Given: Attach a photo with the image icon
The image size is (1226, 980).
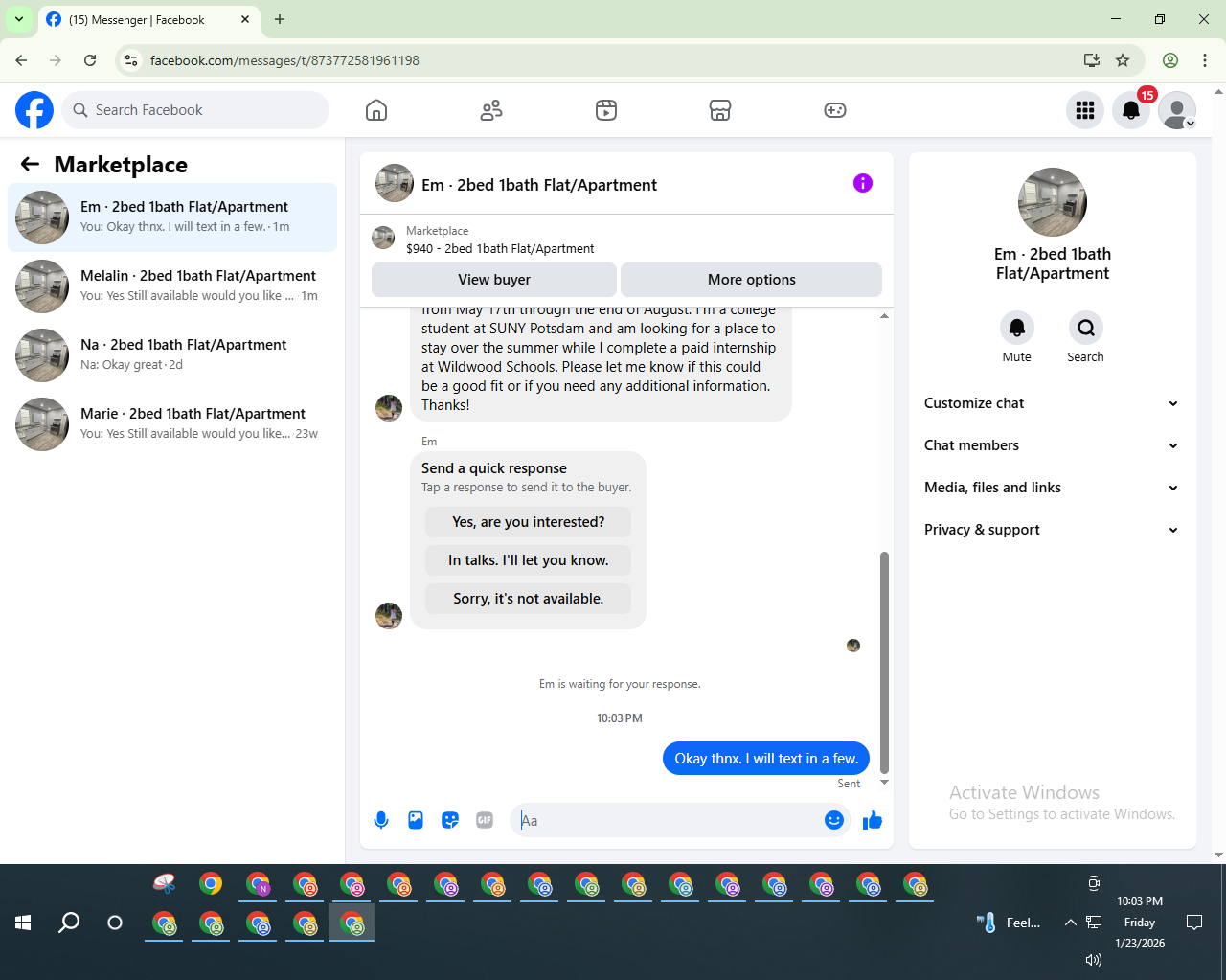Looking at the screenshot, I should click(416, 820).
